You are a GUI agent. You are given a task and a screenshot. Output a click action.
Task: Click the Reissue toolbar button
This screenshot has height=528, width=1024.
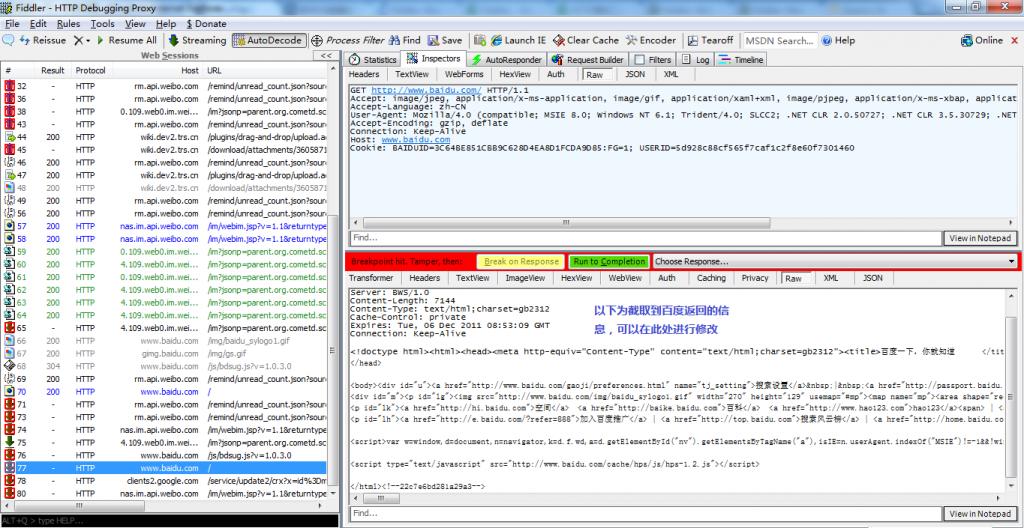[x=43, y=41]
